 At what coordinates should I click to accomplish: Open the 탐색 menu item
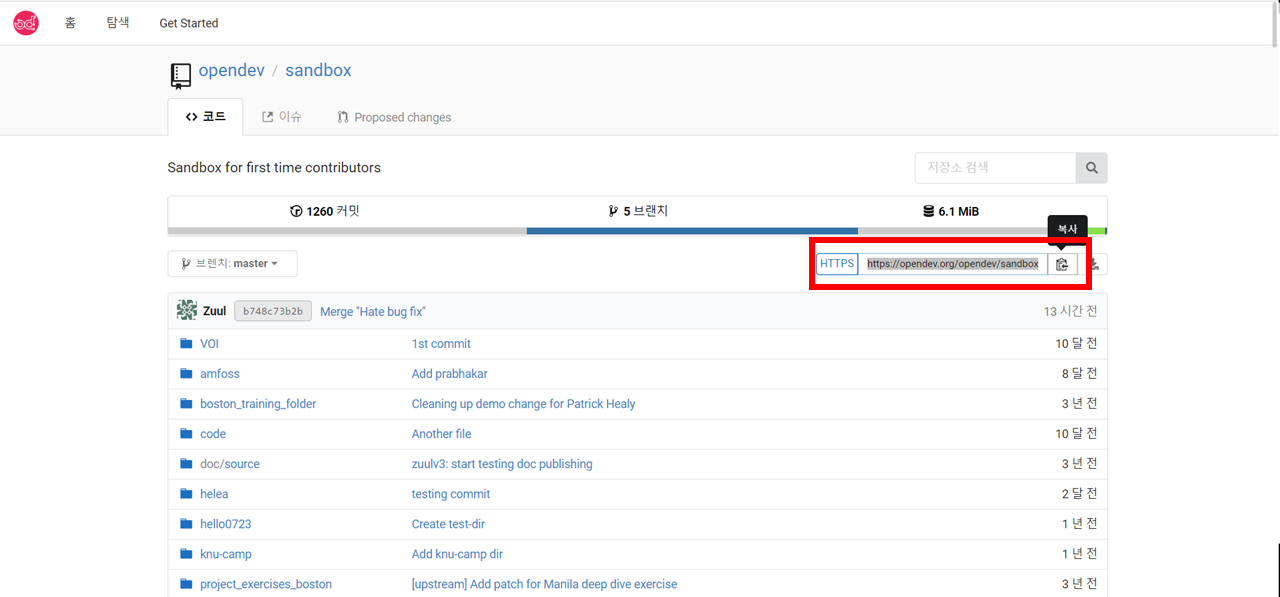coord(118,23)
